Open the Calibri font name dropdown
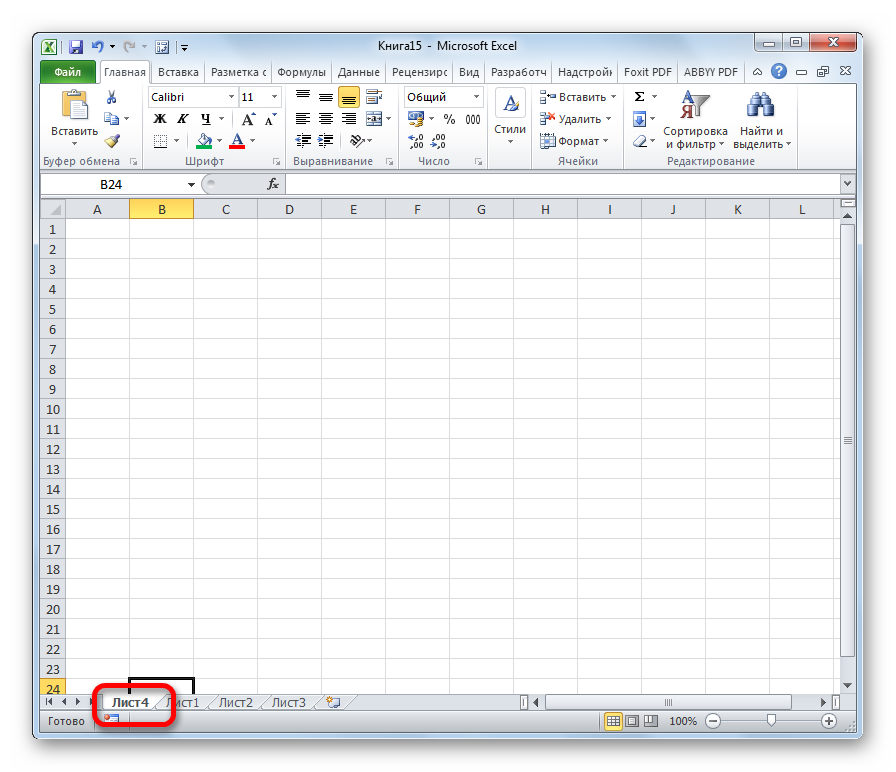Screen dimensions: 896x772 click(231, 97)
